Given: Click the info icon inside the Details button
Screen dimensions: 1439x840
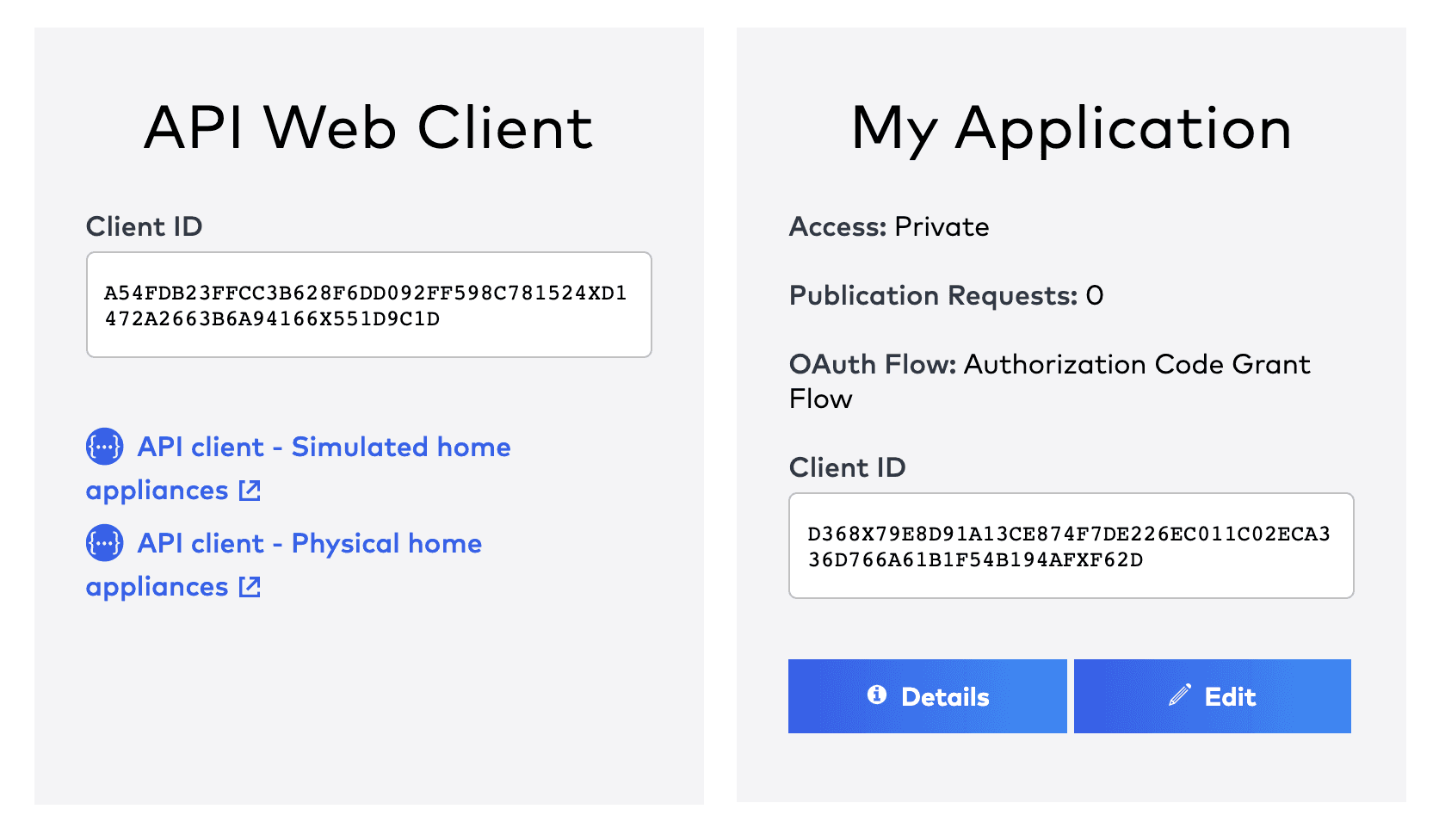Looking at the screenshot, I should pyautogui.click(x=878, y=696).
